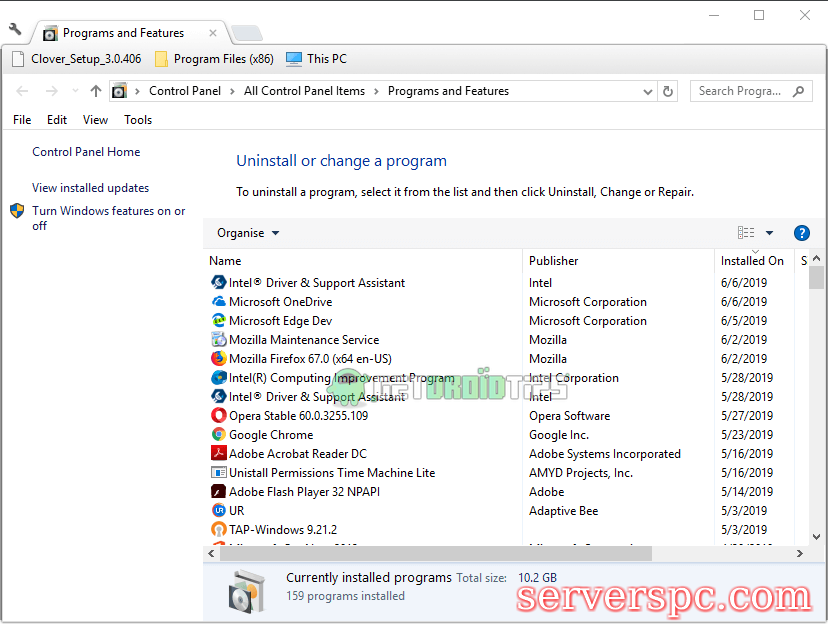The width and height of the screenshot is (828, 624).
Task: Click the Opera Stable icon
Action: tap(219, 416)
